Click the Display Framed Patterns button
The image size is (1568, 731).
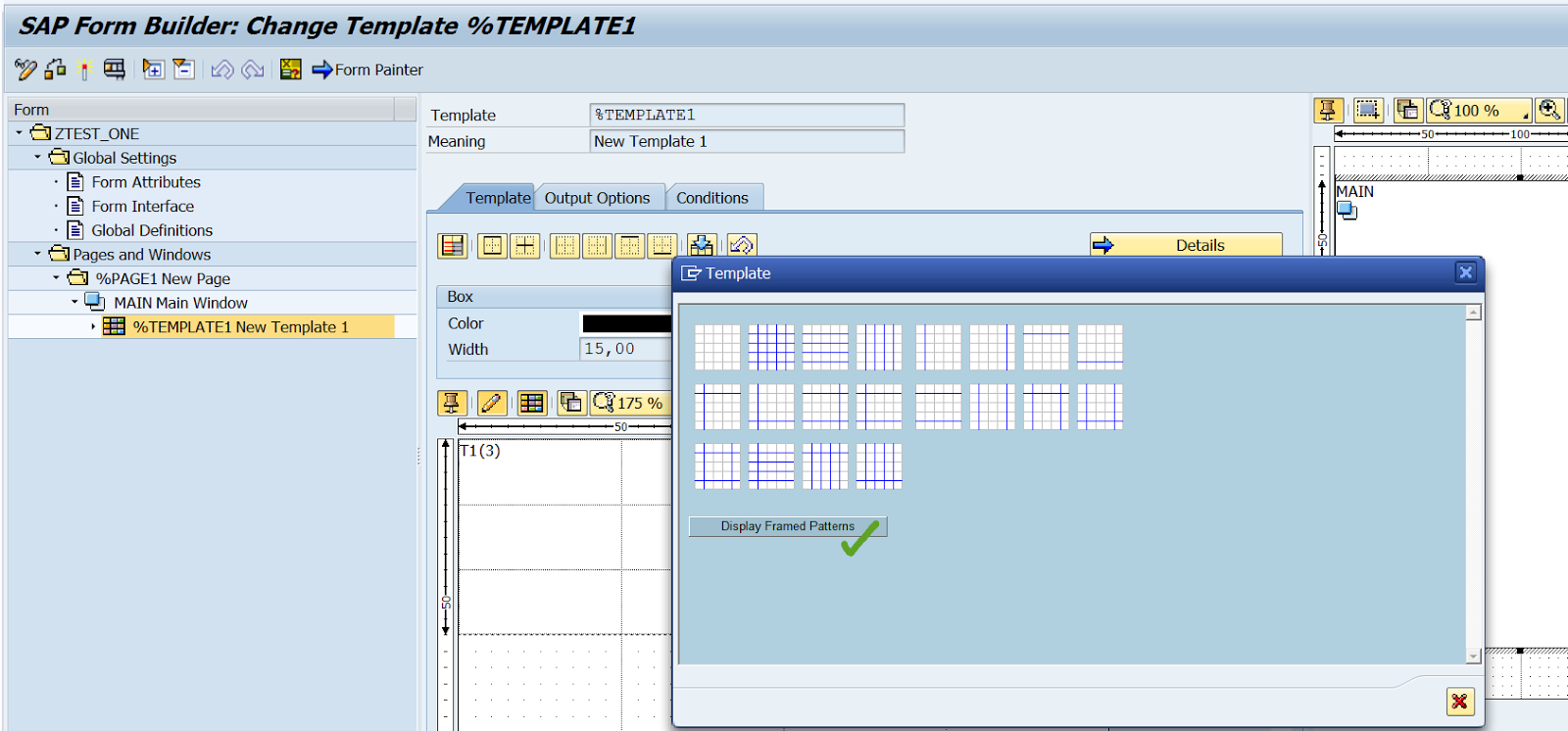pyautogui.click(x=788, y=526)
